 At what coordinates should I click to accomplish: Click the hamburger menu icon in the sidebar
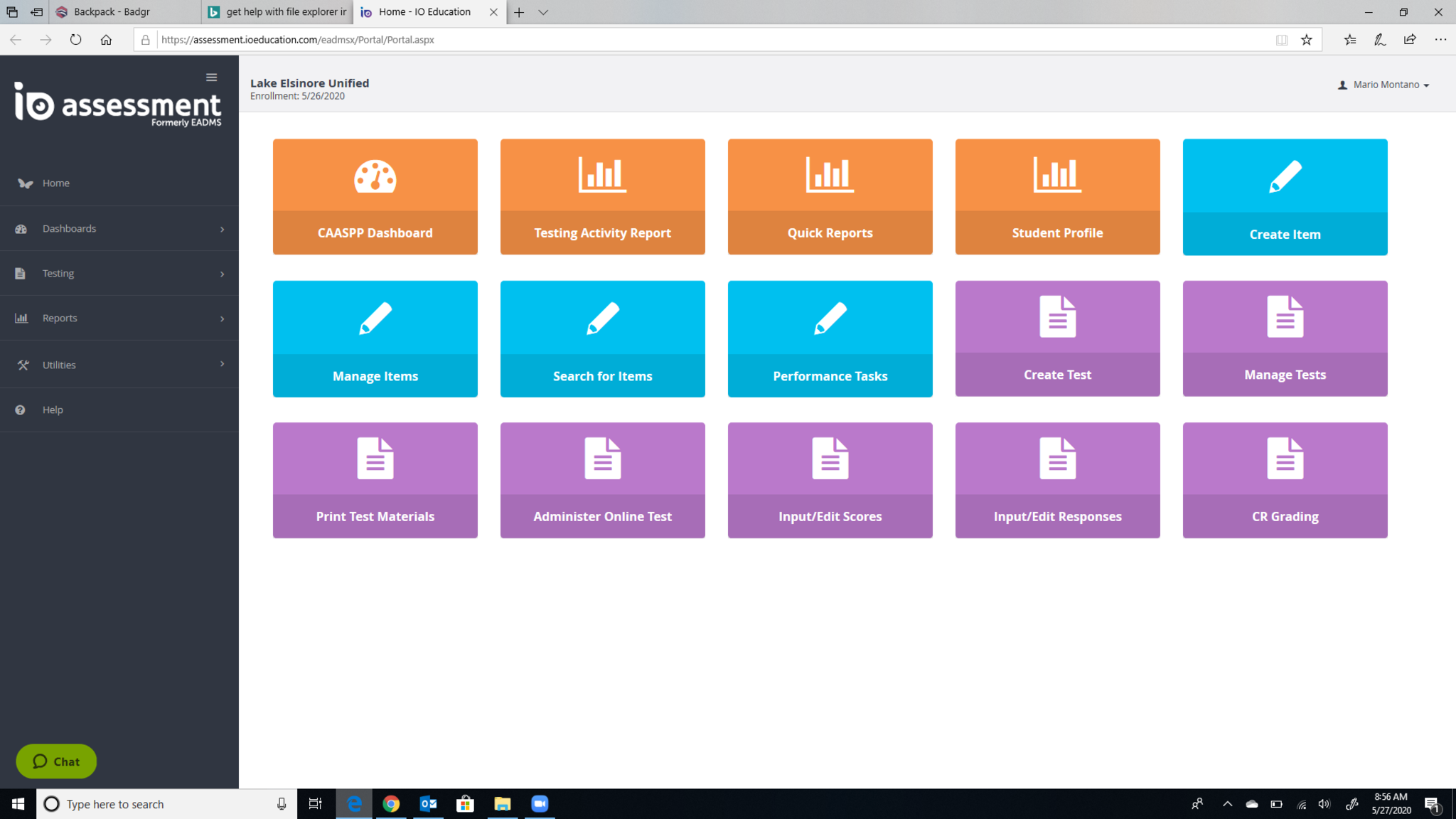point(211,77)
